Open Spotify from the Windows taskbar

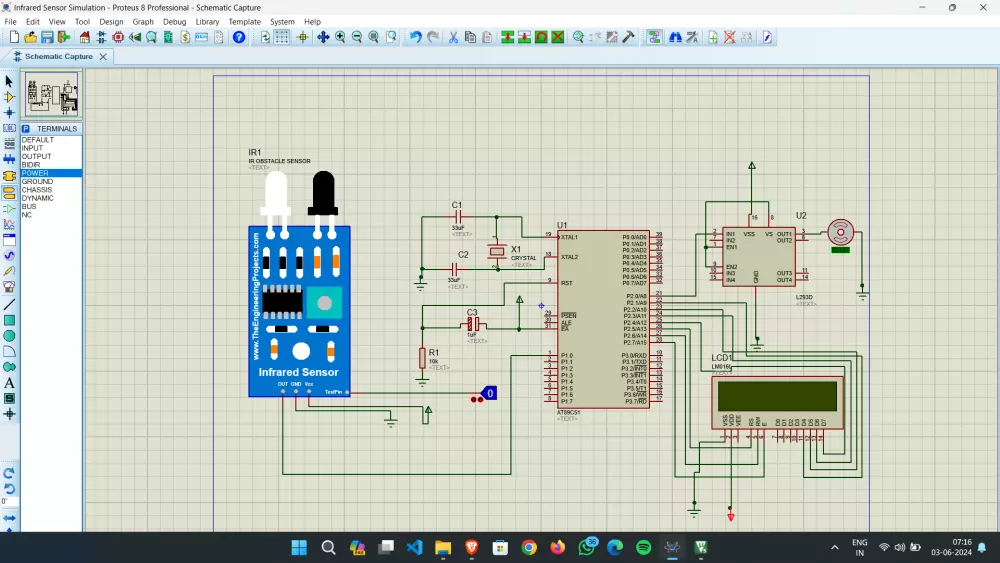[643, 547]
